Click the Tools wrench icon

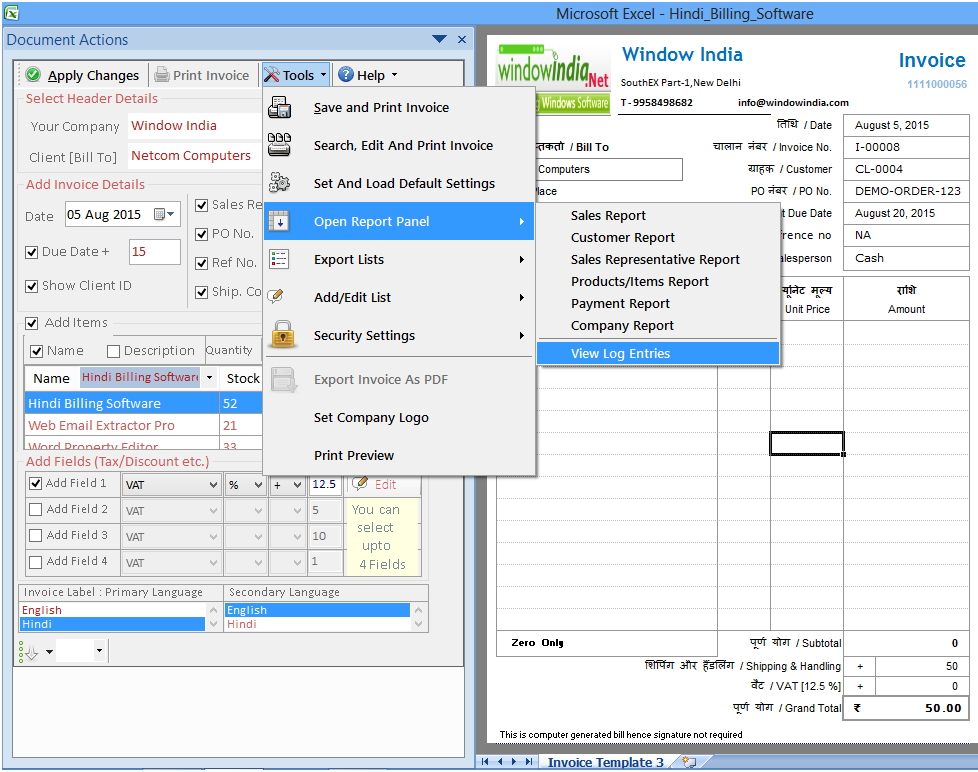271,75
